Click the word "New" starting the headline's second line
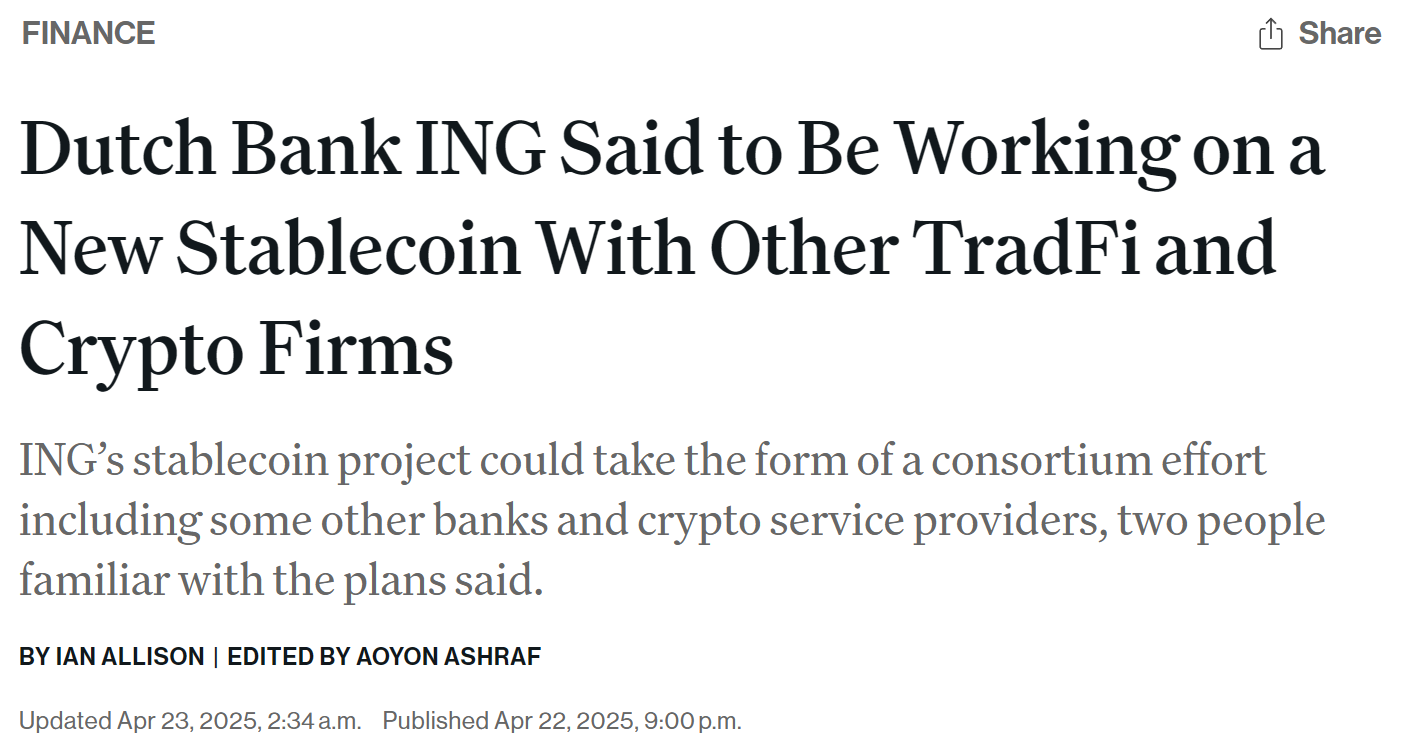This screenshot has height=745, width=1401. point(88,249)
